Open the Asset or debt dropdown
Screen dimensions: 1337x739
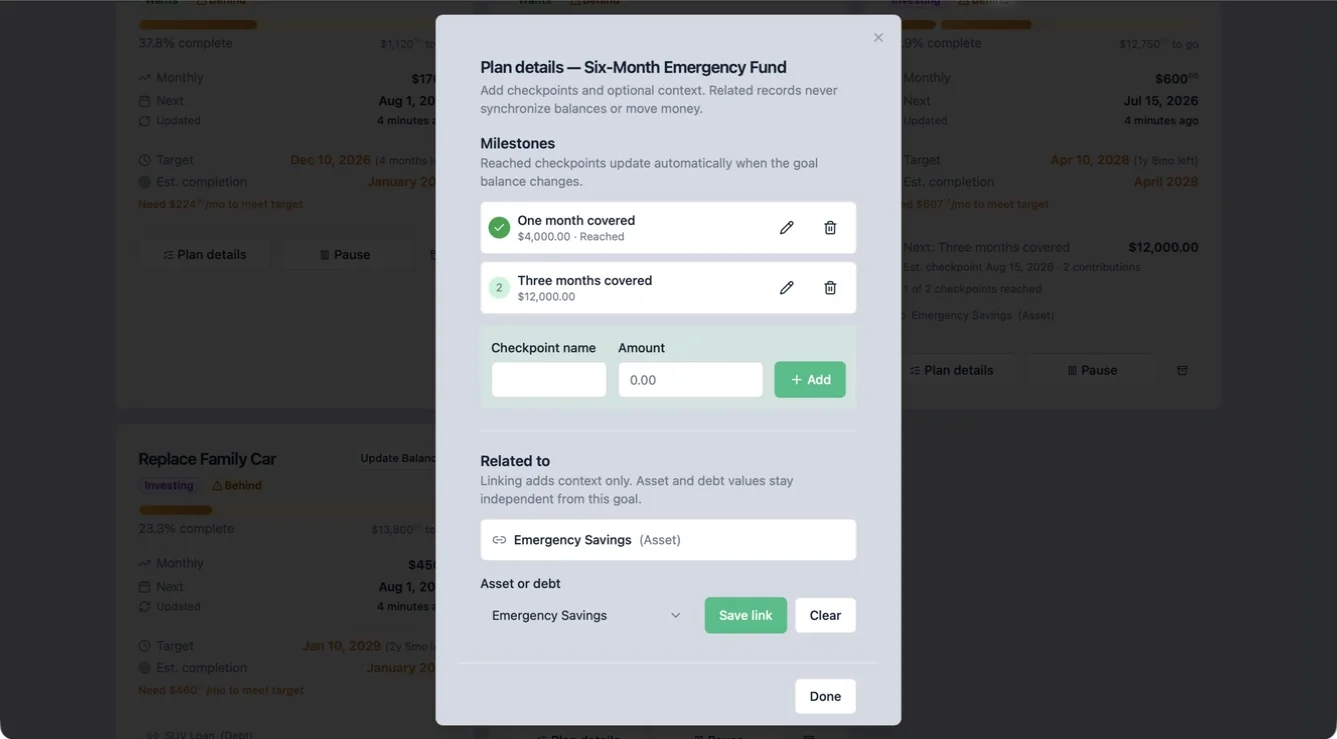click(x=587, y=616)
